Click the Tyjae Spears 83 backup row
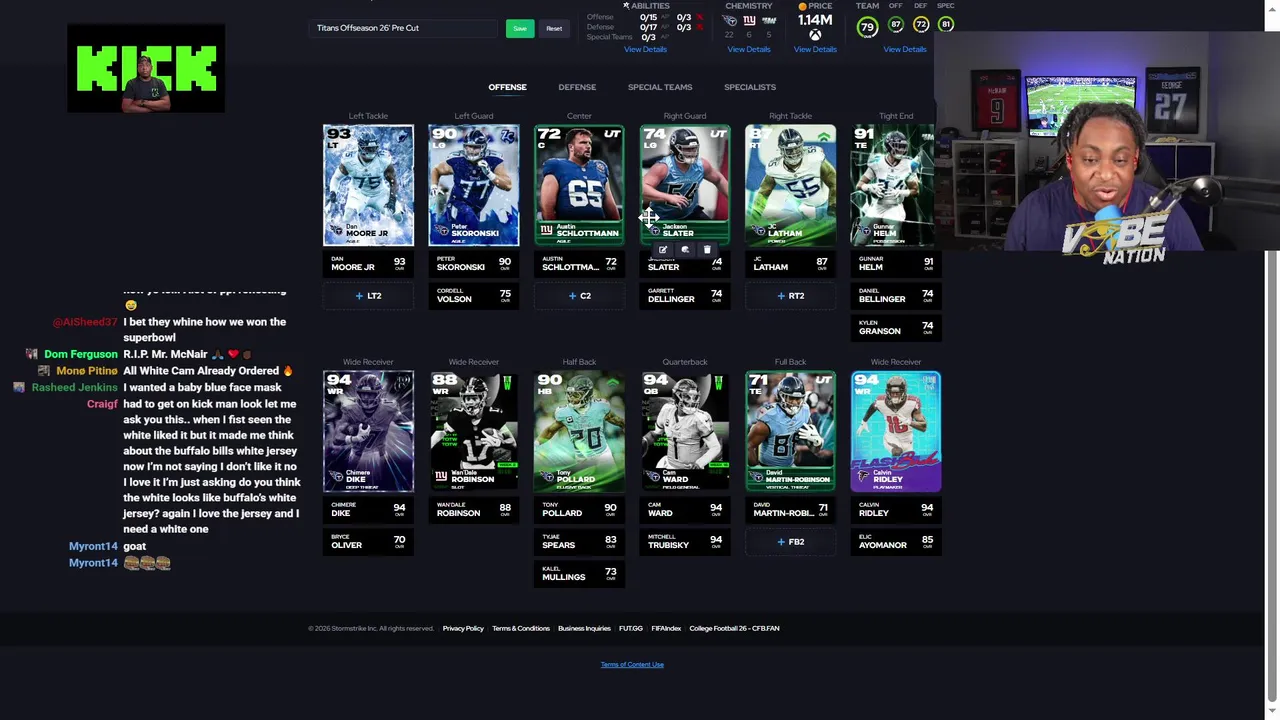 pos(579,541)
